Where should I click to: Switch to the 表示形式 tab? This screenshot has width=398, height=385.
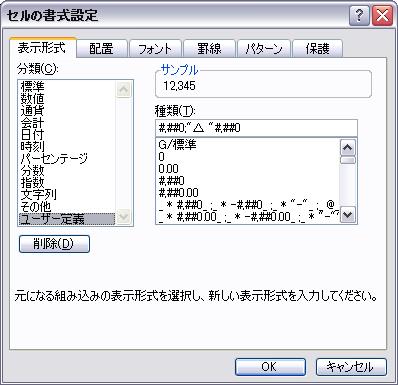pos(42,48)
